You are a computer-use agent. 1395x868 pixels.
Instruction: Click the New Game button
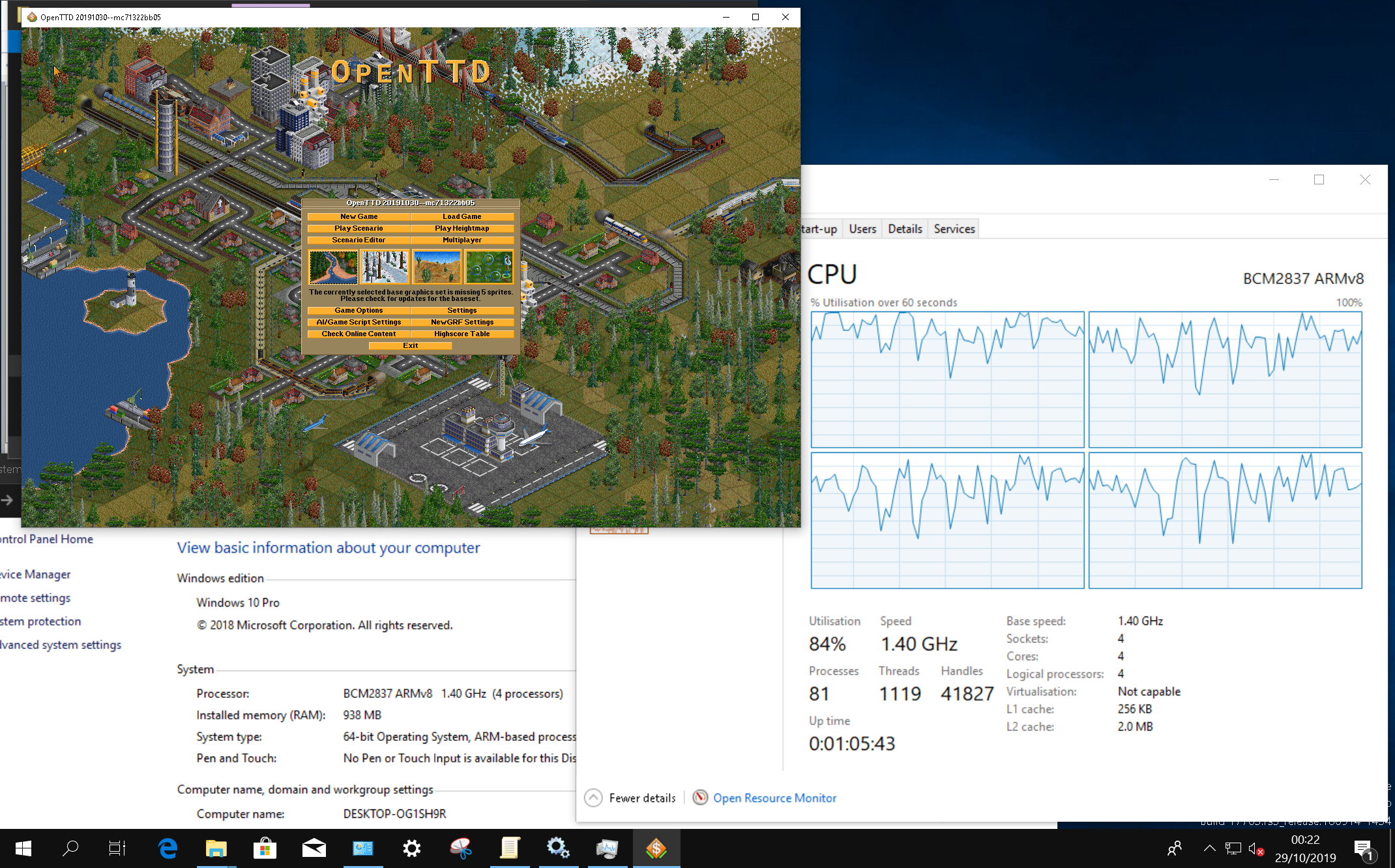tap(359, 216)
